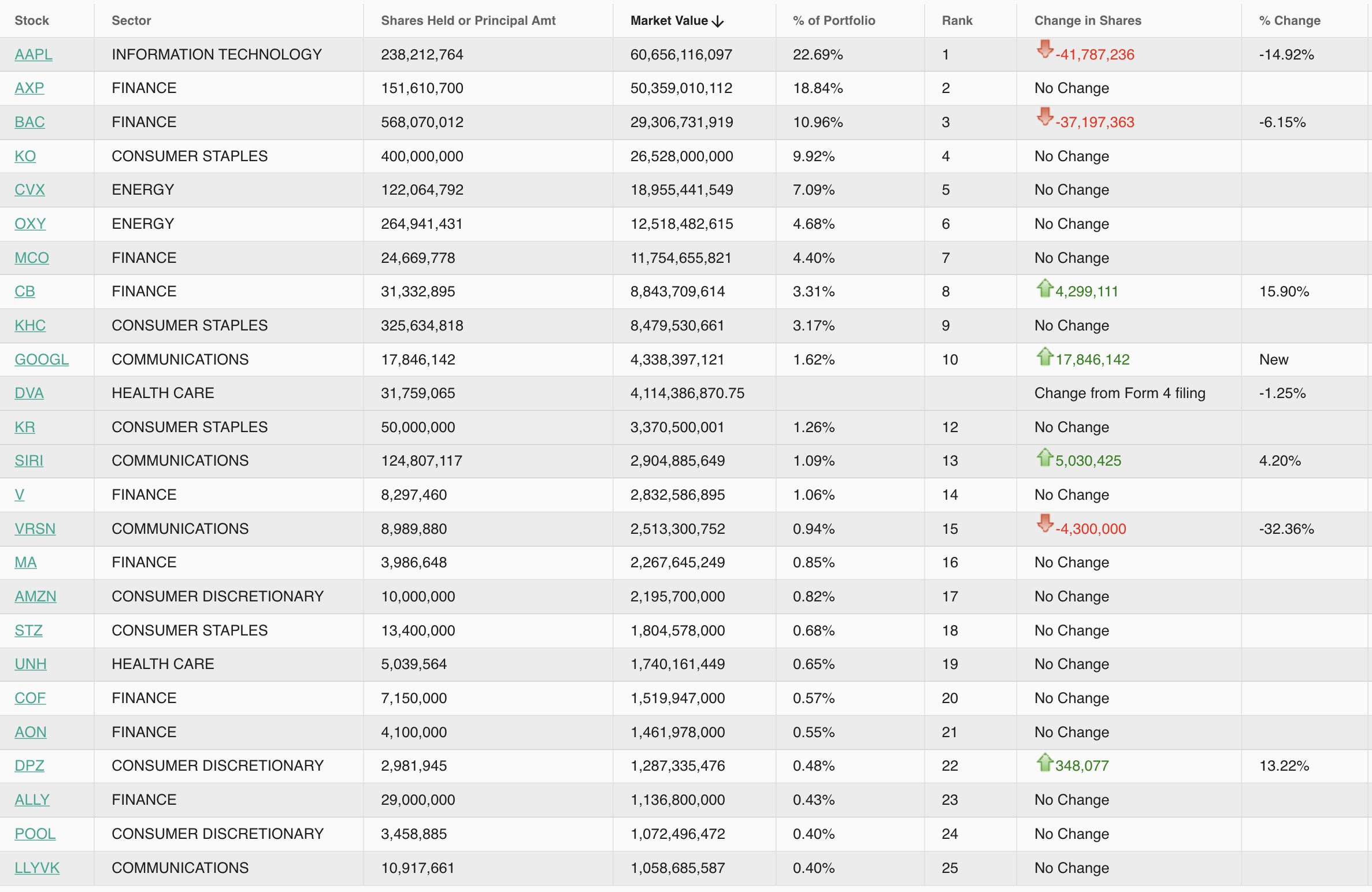The width and height of the screenshot is (1372, 892).
Task: Click the red down arrow in AAPL row
Action: click(1044, 49)
